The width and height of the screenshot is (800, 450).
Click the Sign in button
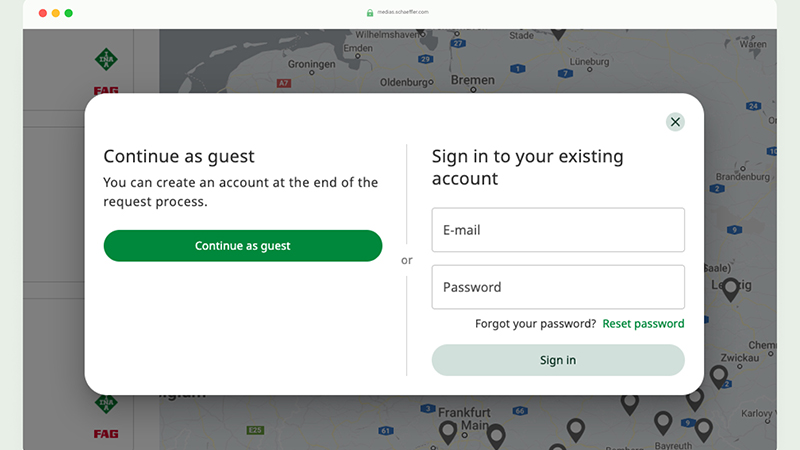pyautogui.click(x=558, y=360)
